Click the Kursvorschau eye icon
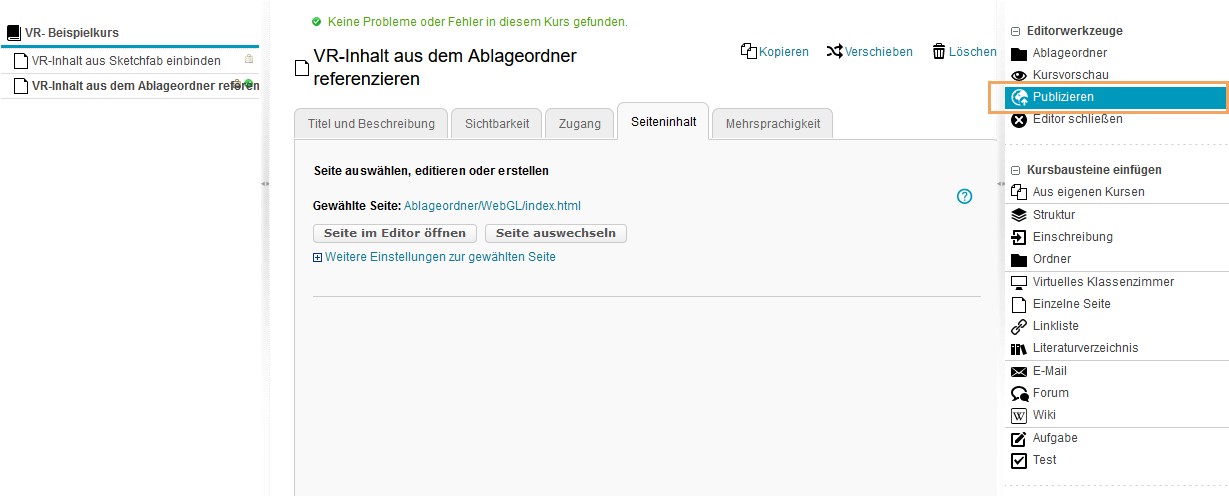The width and height of the screenshot is (1229, 496). point(1019,76)
